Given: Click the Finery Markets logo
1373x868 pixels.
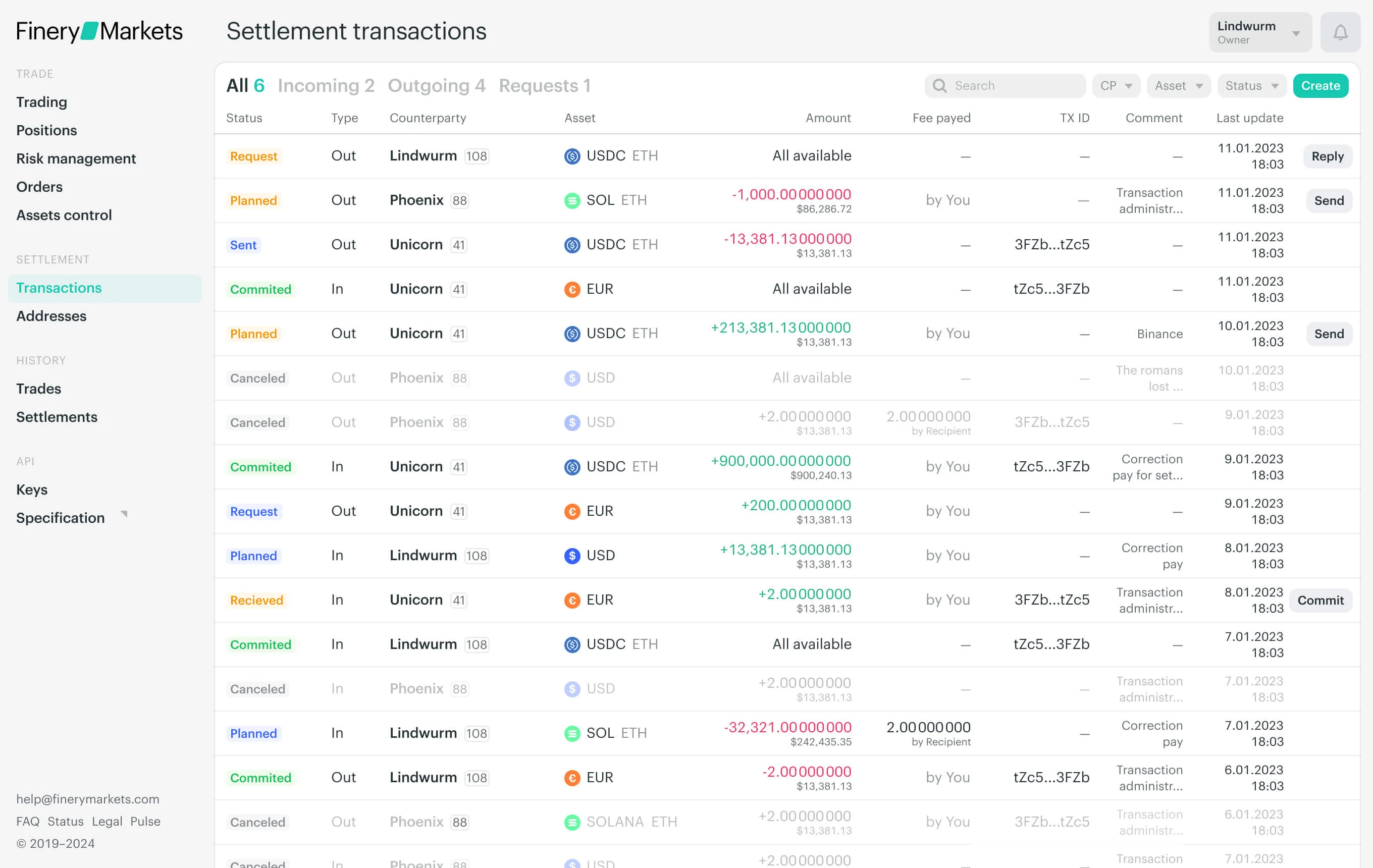Looking at the screenshot, I should pyautogui.click(x=99, y=31).
